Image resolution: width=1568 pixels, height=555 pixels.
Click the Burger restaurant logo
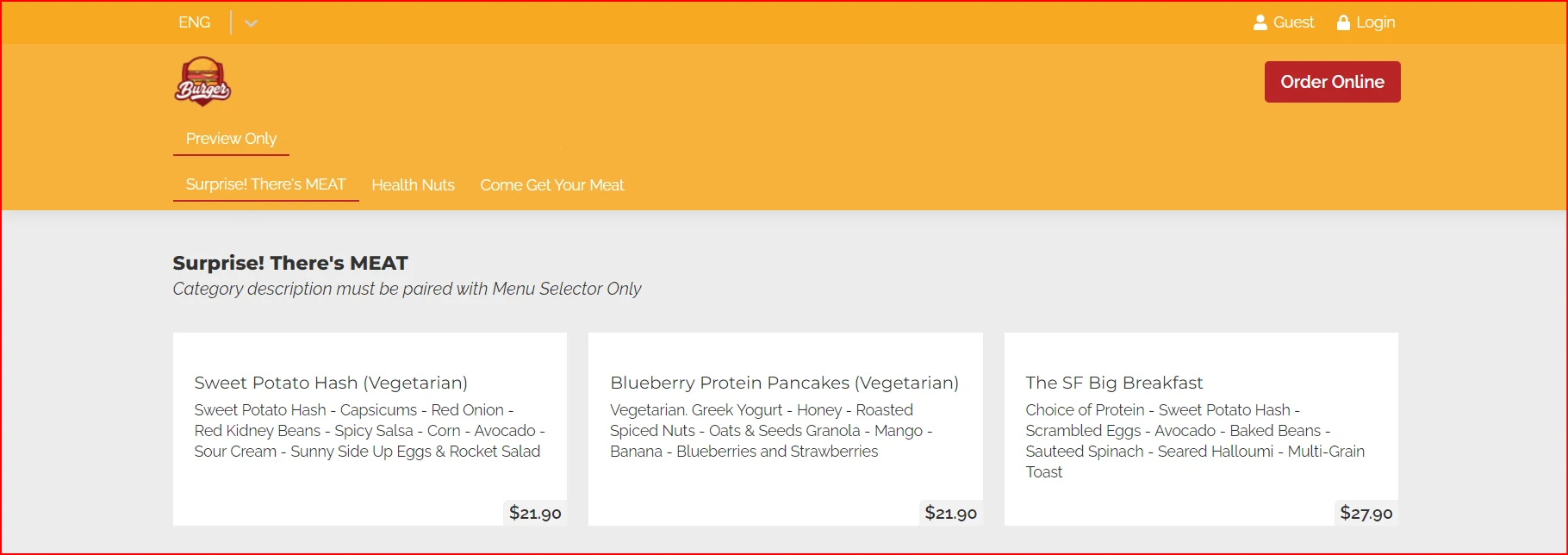click(203, 82)
